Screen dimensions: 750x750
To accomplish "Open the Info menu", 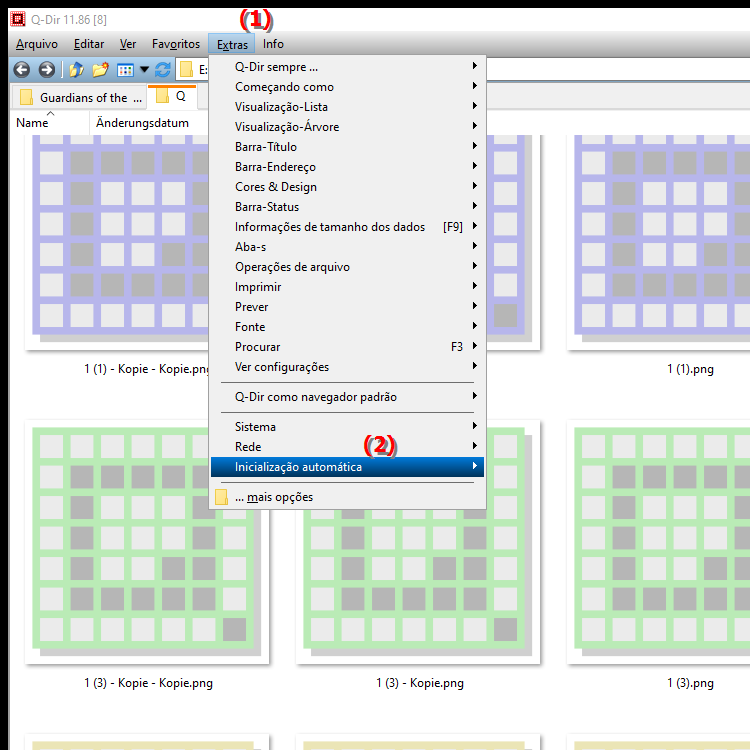I will coord(273,44).
